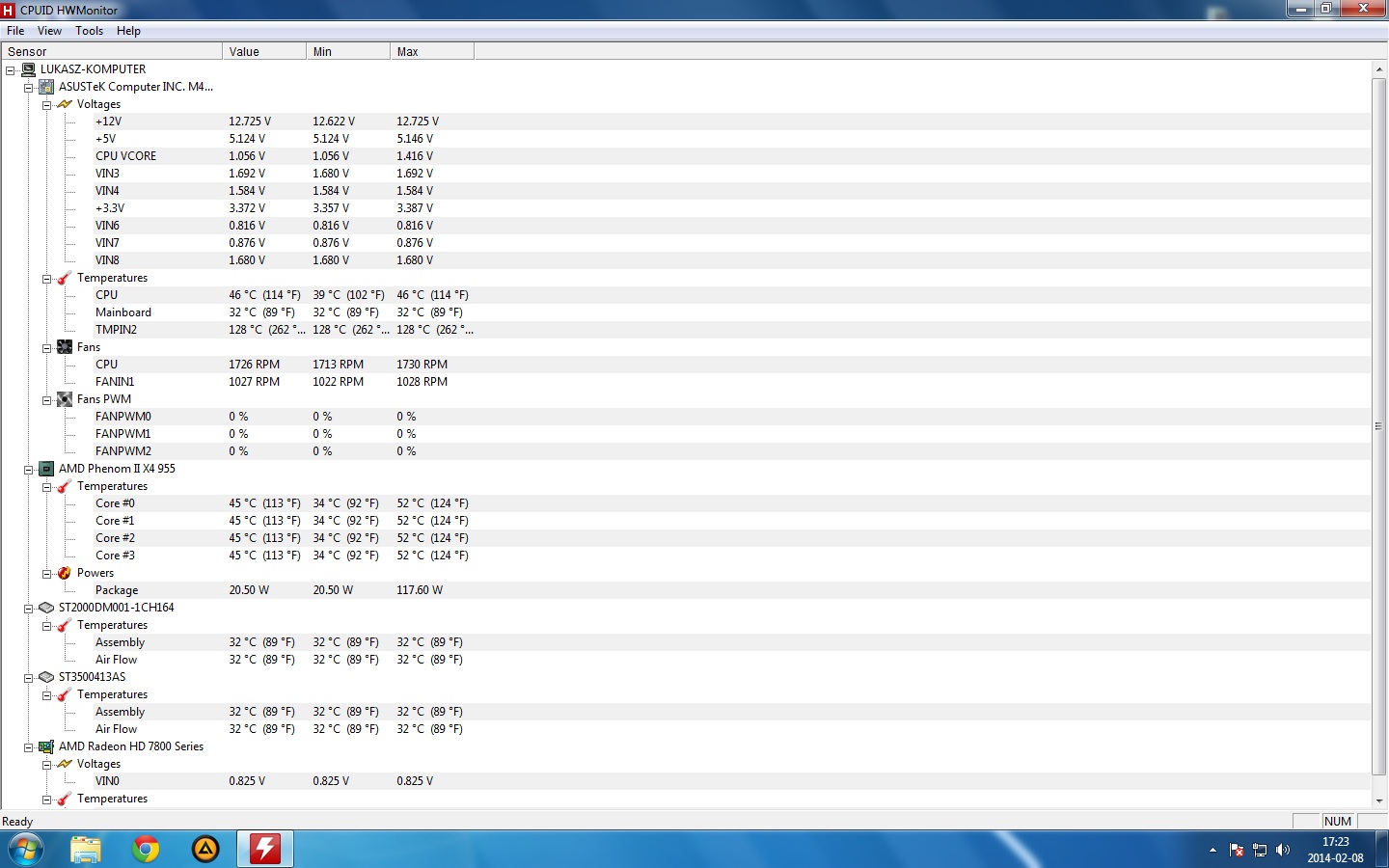
Task: Click the network icon in the system tray
Action: [x=1260, y=850]
